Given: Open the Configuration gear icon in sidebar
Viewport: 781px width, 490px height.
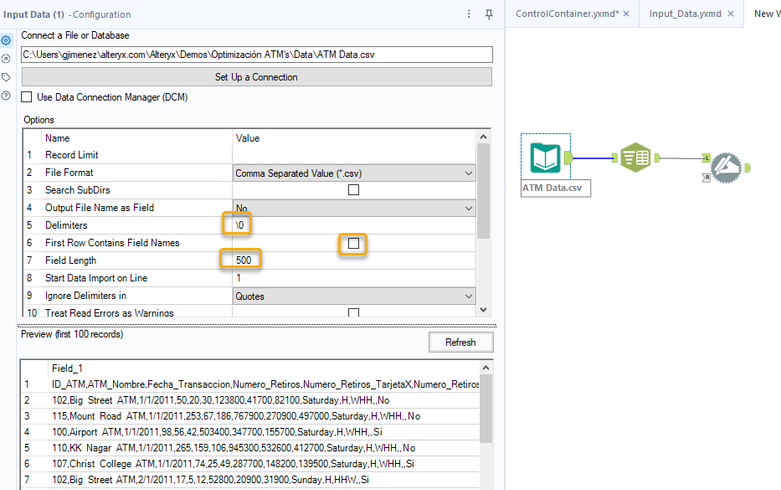Looking at the screenshot, I should tap(6, 40).
